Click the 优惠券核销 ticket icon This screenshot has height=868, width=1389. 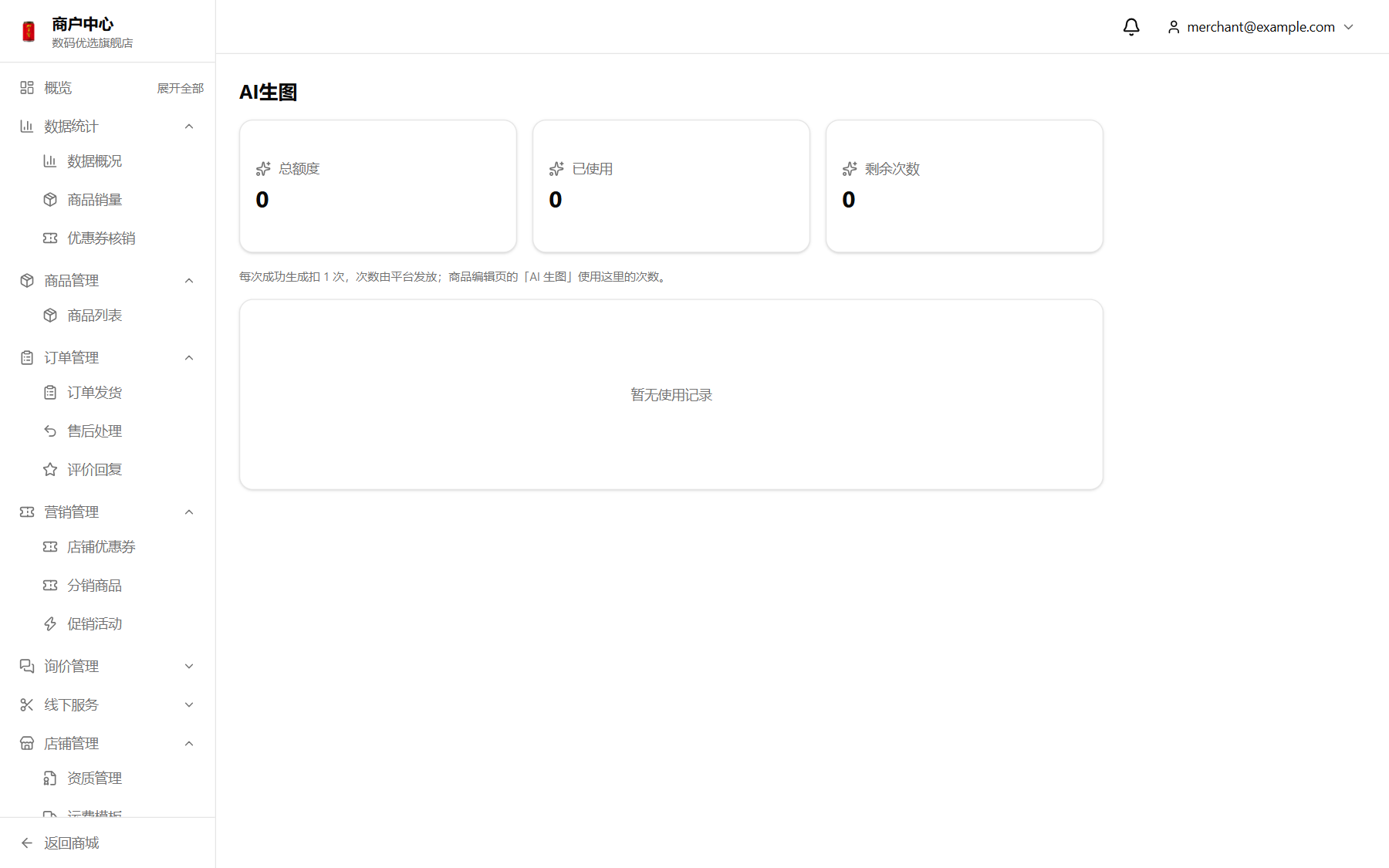coord(50,238)
